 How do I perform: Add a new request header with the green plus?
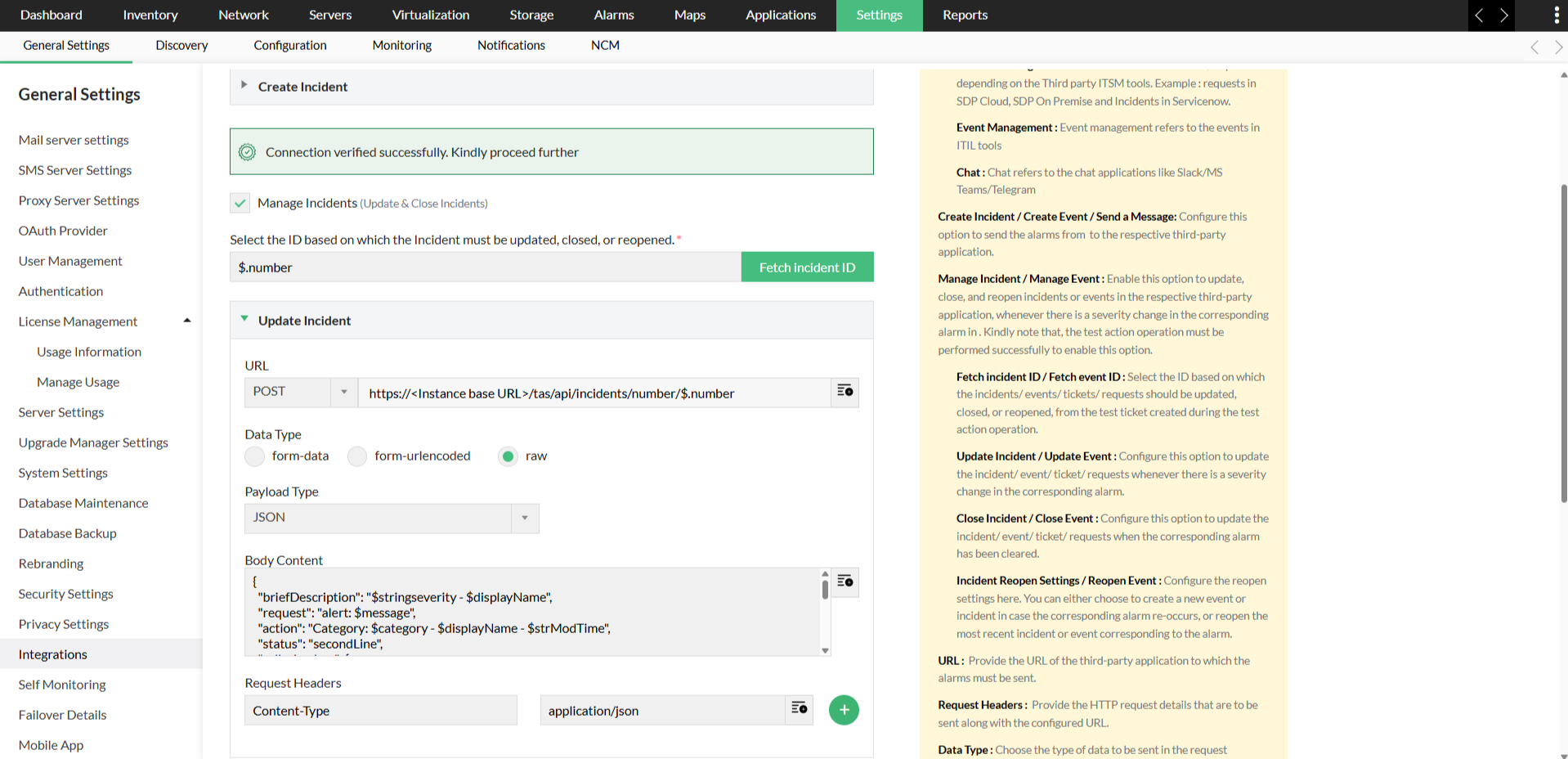[844, 709]
